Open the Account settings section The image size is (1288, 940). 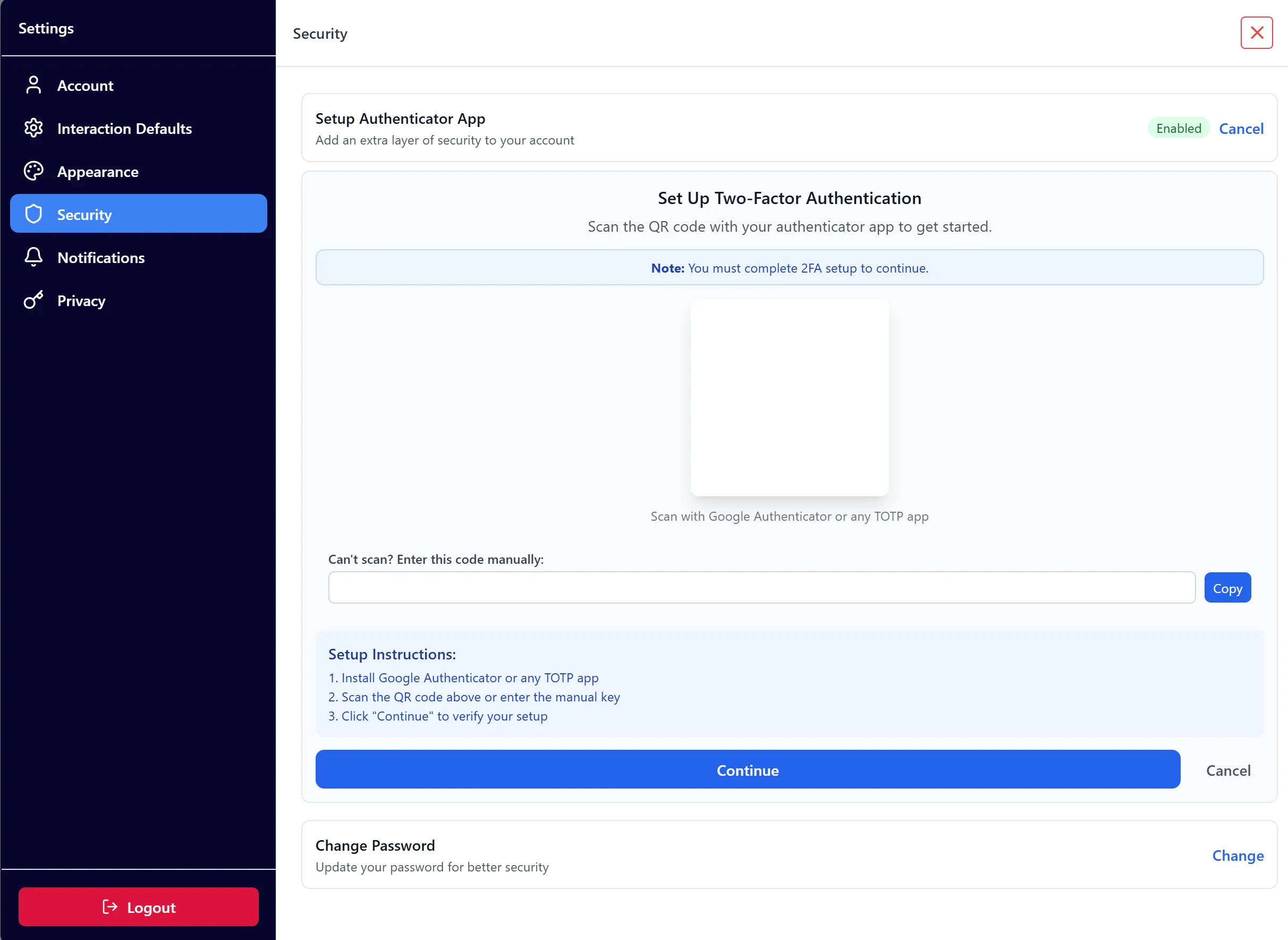click(x=86, y=86)
